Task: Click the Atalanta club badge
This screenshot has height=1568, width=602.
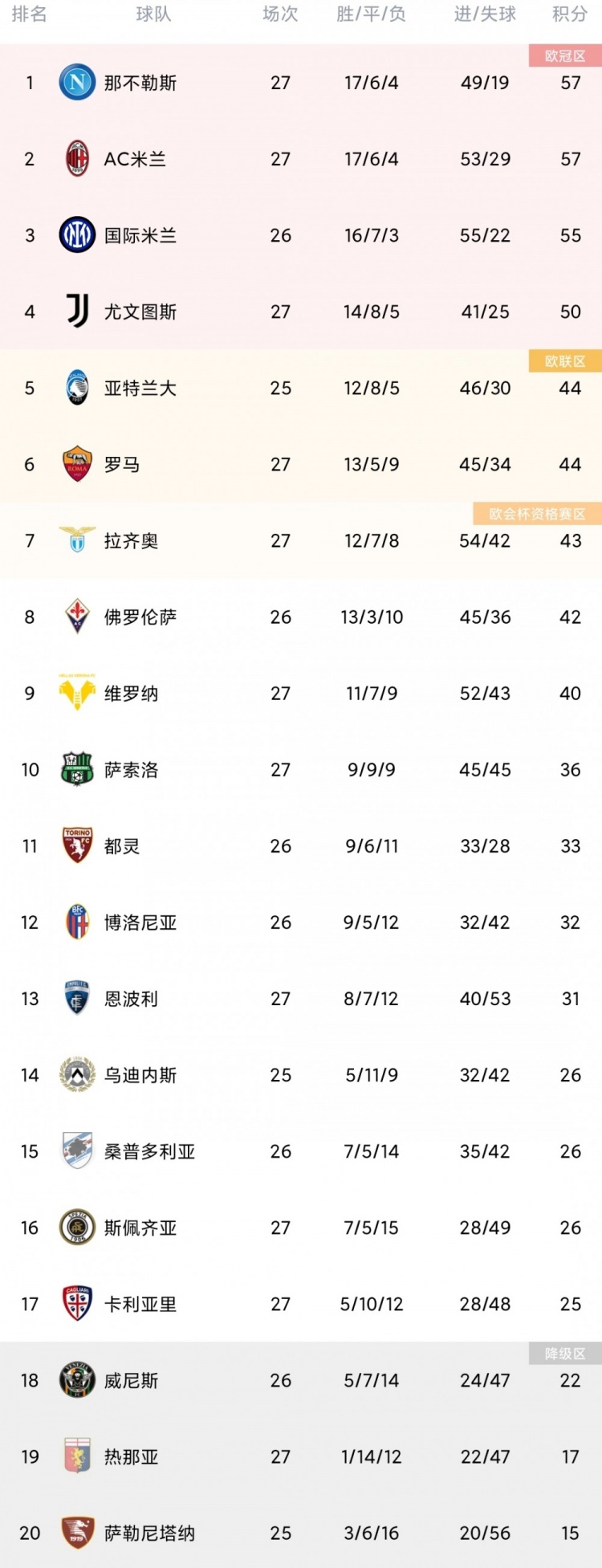Action: tap(77, 388)
